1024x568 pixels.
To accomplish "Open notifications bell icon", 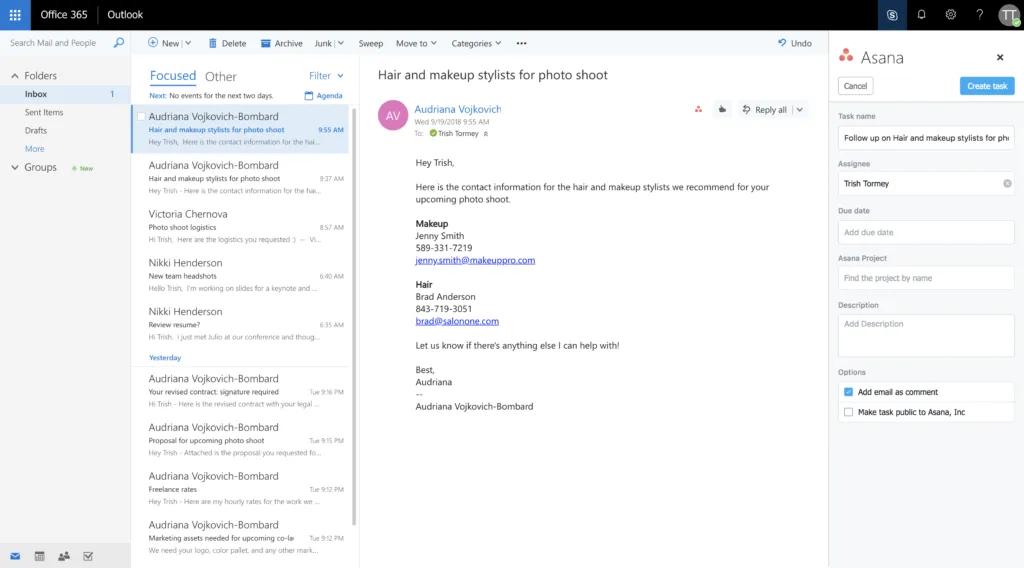I will 921,15.
